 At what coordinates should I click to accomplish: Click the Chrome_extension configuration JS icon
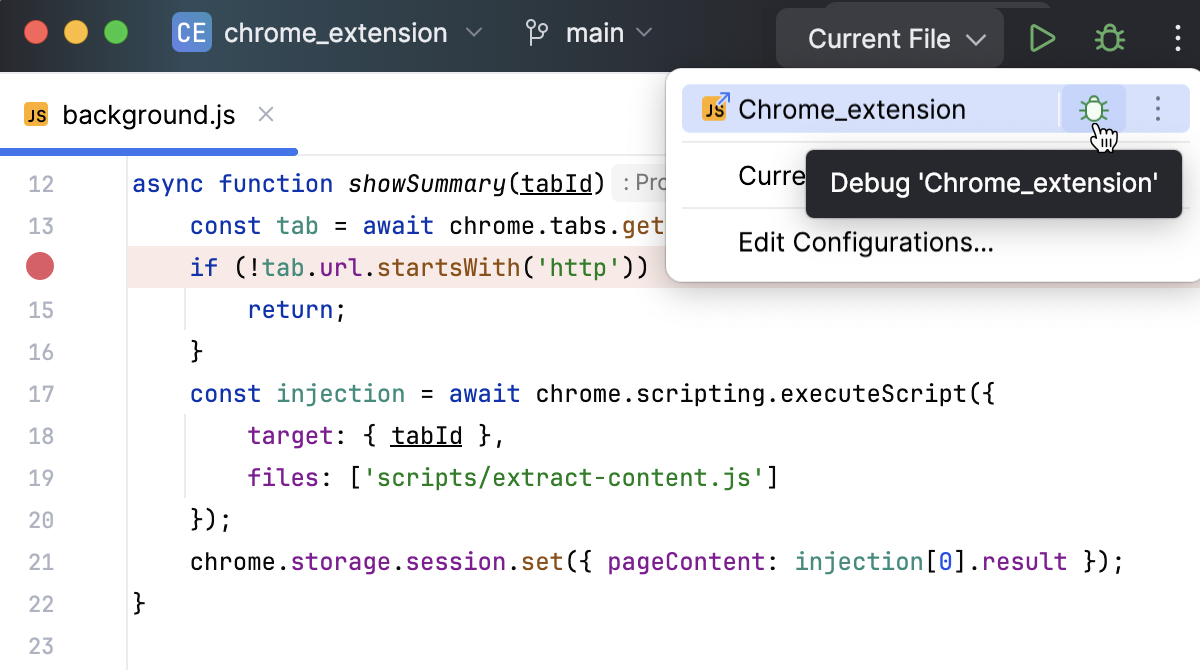coord(715,108)
